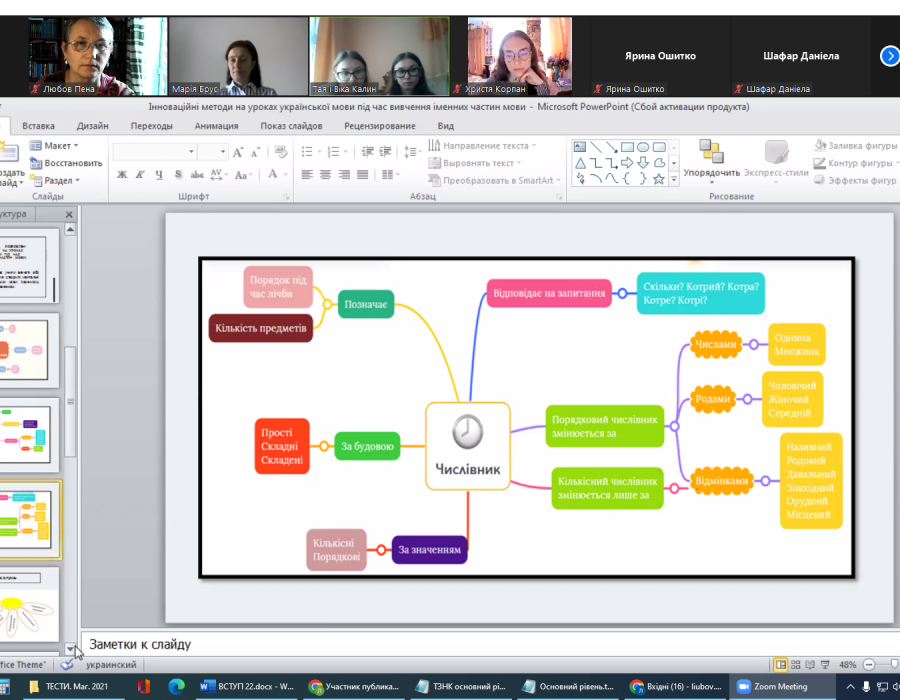Click the Italic (К) formatting icon
Image resolution: width=900 pixels, height=700 pixels.
(140, 175)
